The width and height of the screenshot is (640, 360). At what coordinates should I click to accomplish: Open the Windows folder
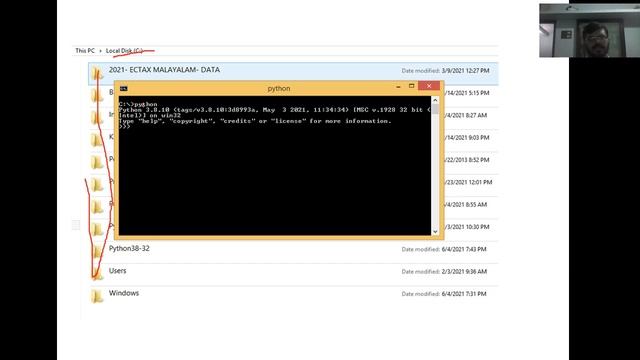coord(124,293)
